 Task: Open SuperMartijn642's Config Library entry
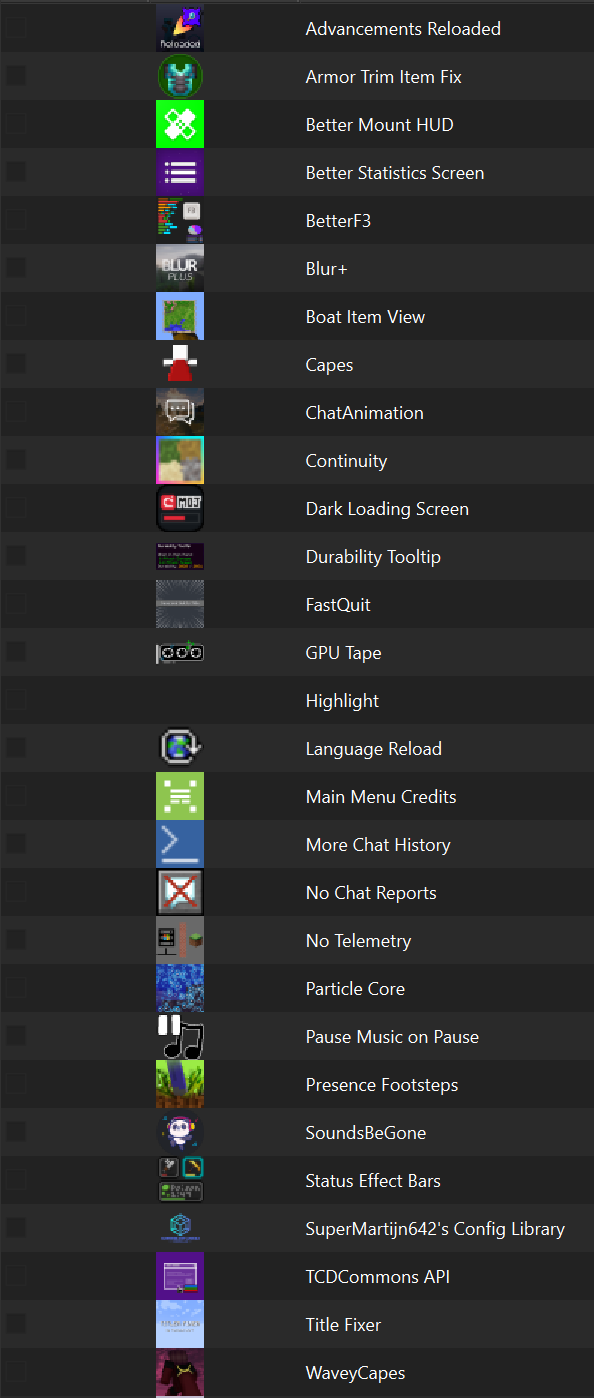coord(435,1229)
